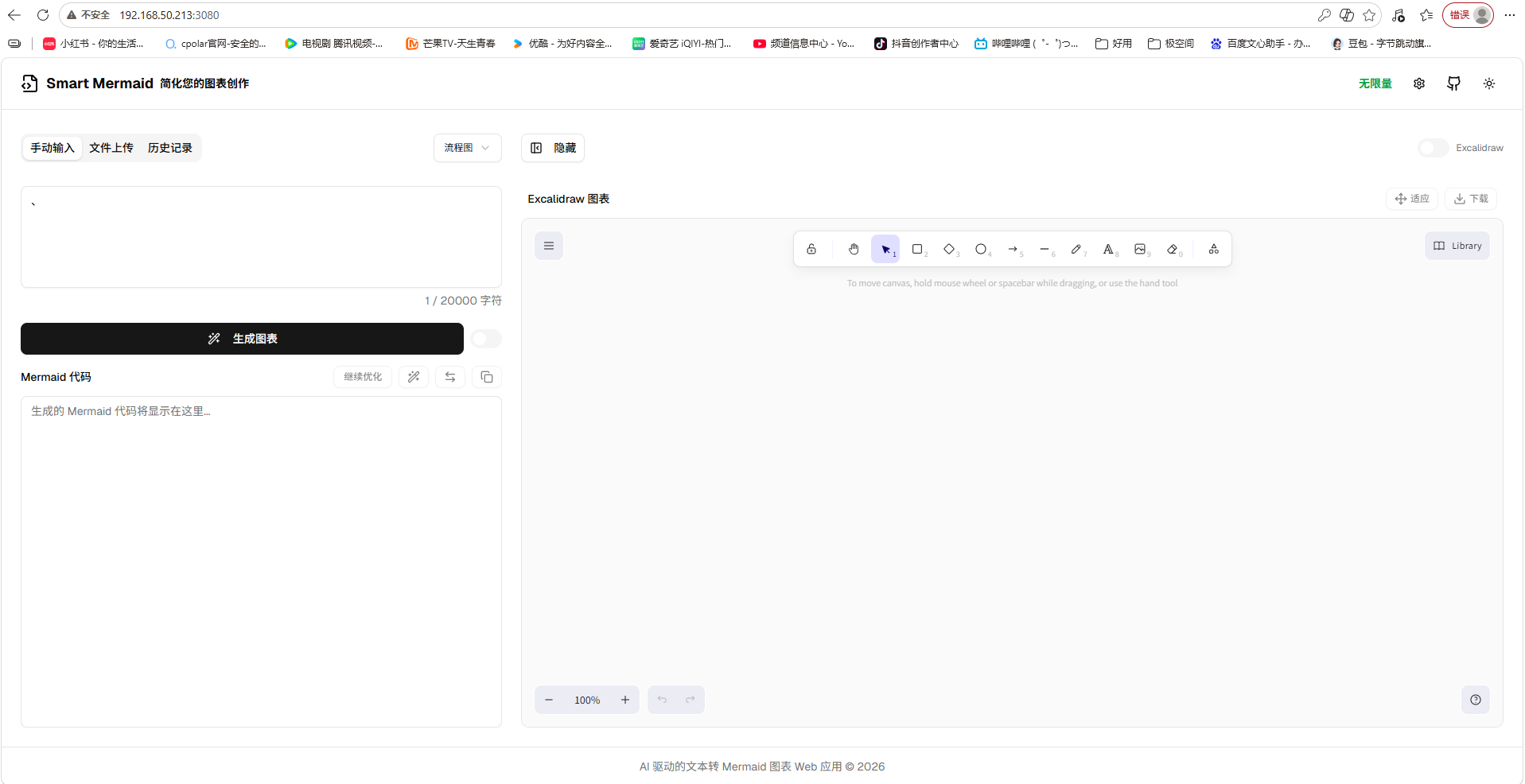Select the Insert image tool

1140,249
